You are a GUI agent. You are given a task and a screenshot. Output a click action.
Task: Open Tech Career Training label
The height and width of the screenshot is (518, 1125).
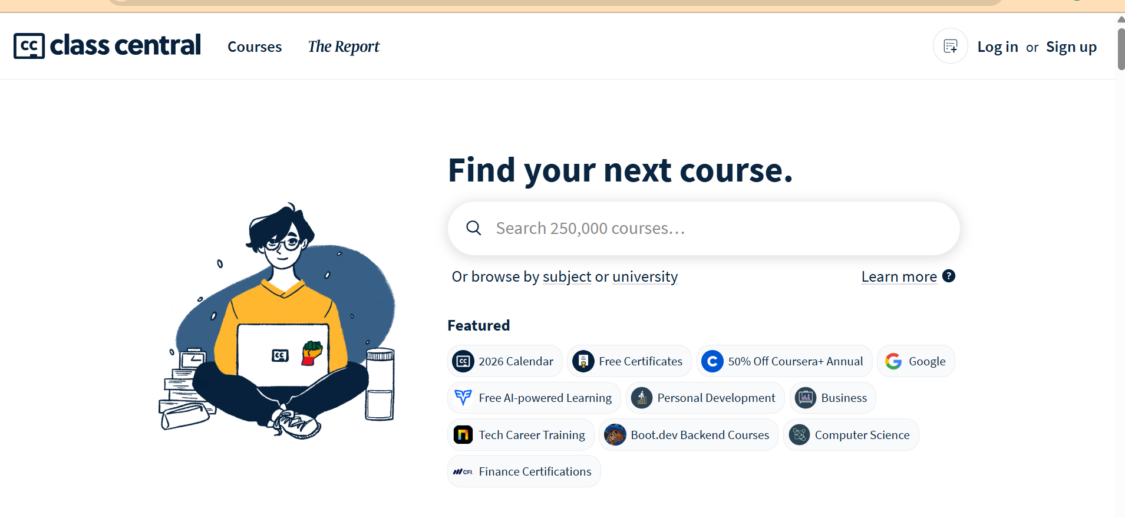point(532,435)
